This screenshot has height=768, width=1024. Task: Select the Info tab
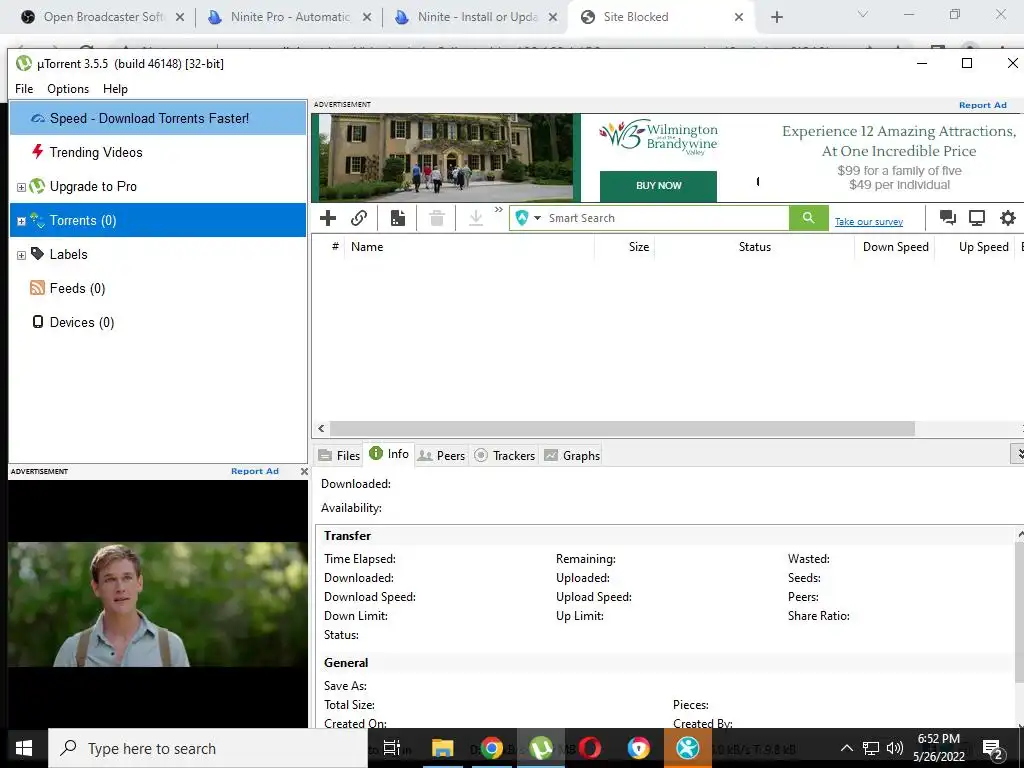click(x=389, y=454)
